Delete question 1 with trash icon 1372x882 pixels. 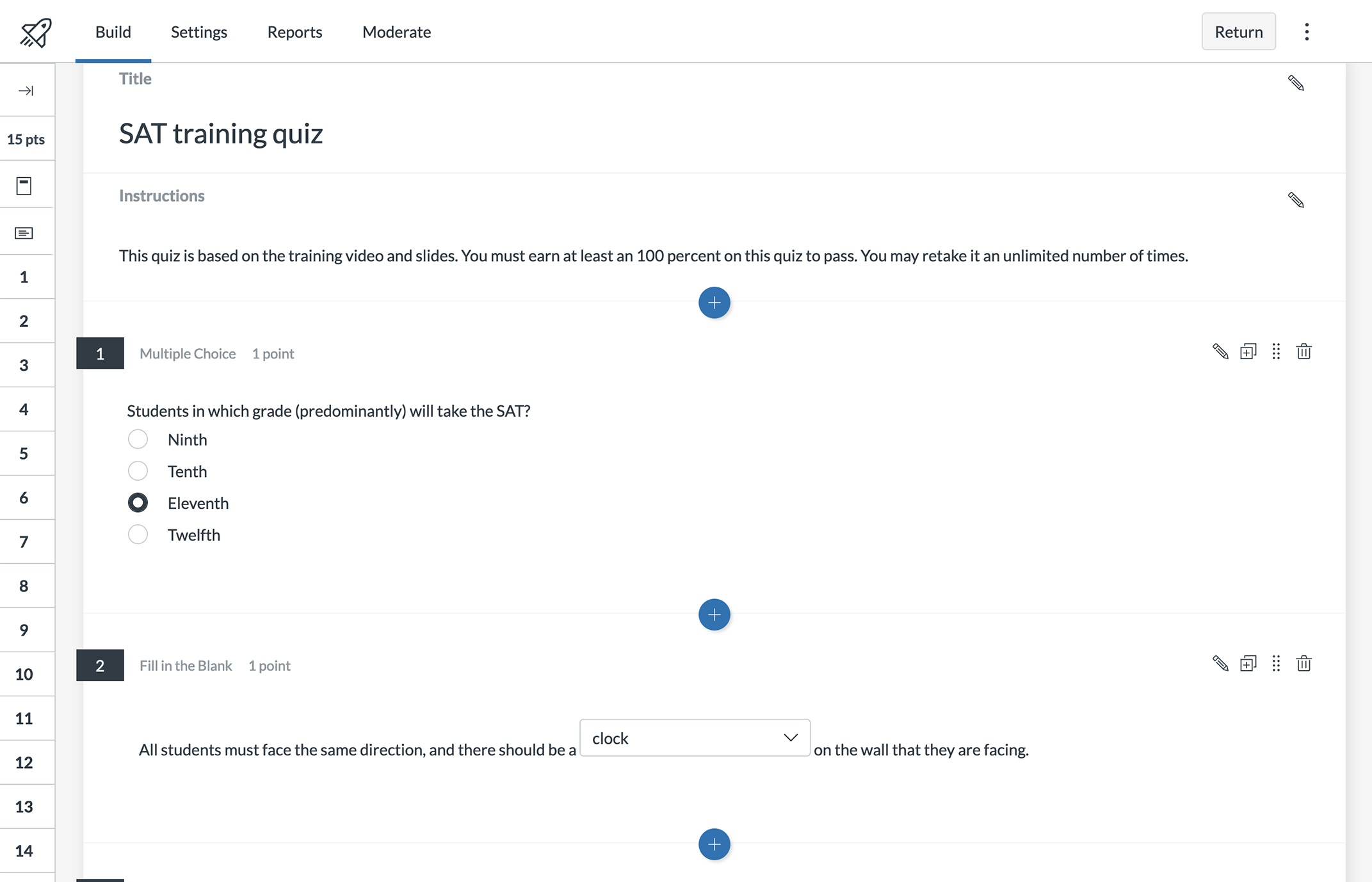click(1303, 351)
